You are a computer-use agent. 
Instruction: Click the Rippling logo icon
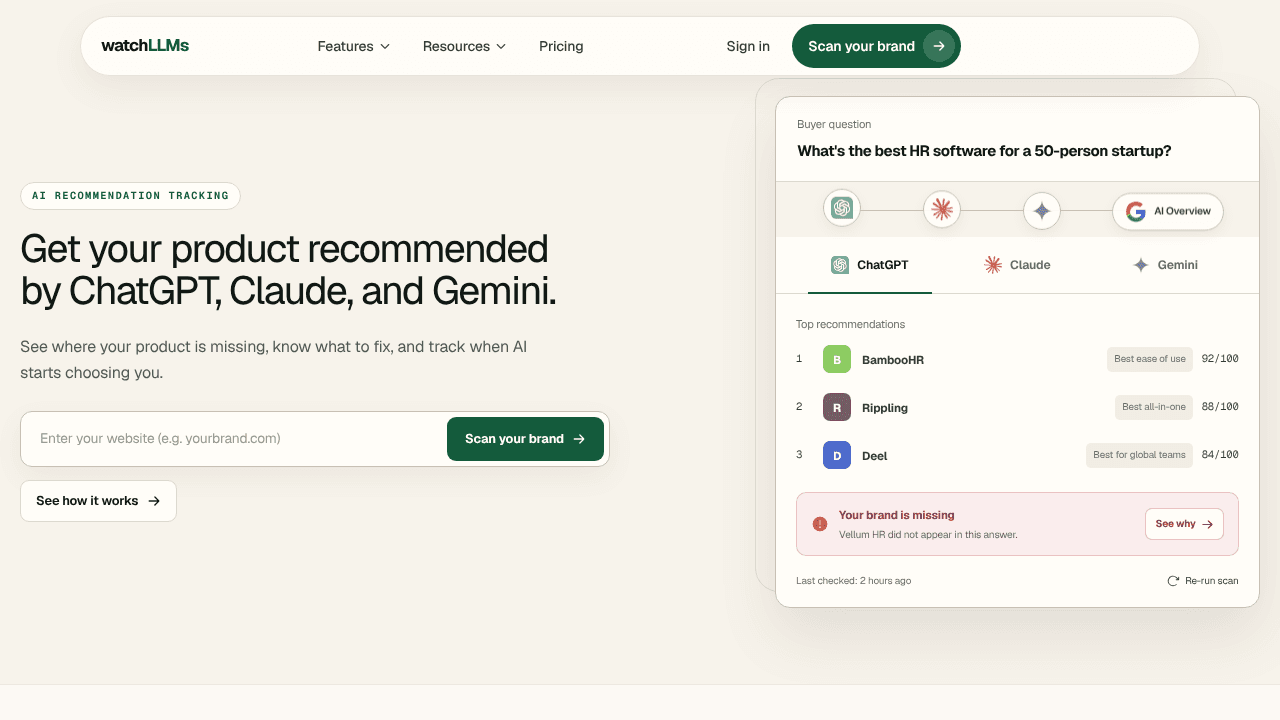click(x=837, y=407)
